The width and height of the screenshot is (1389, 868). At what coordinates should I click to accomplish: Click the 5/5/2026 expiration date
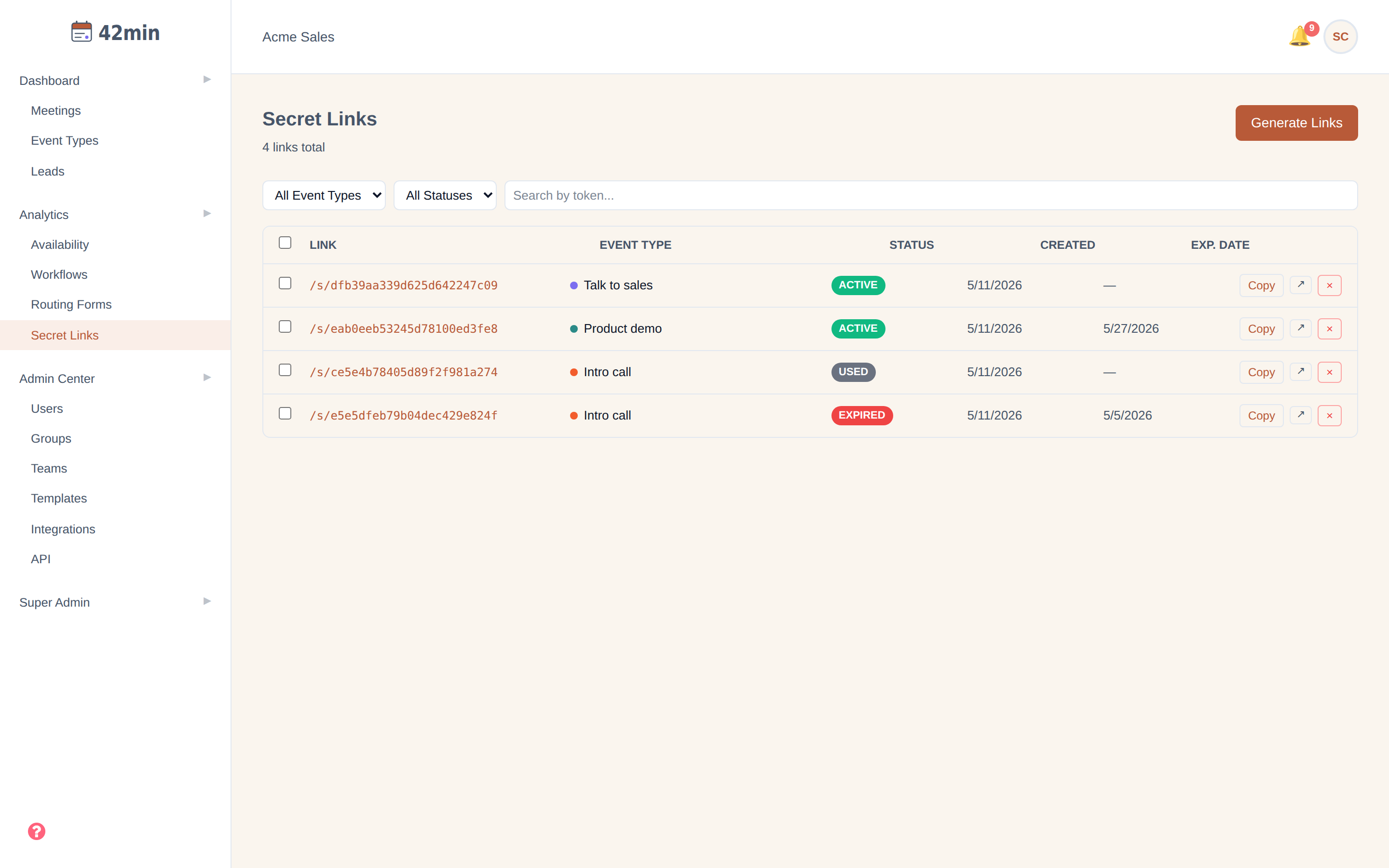click(1127, 416)
